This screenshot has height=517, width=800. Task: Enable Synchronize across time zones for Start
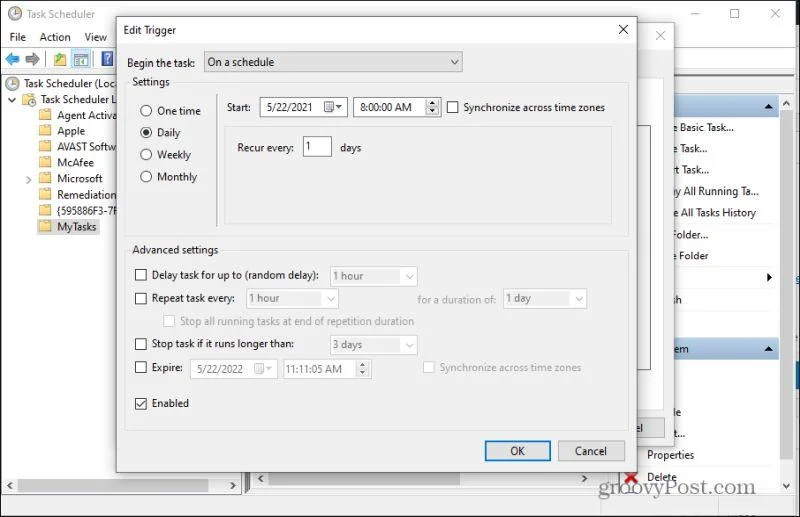453,107
